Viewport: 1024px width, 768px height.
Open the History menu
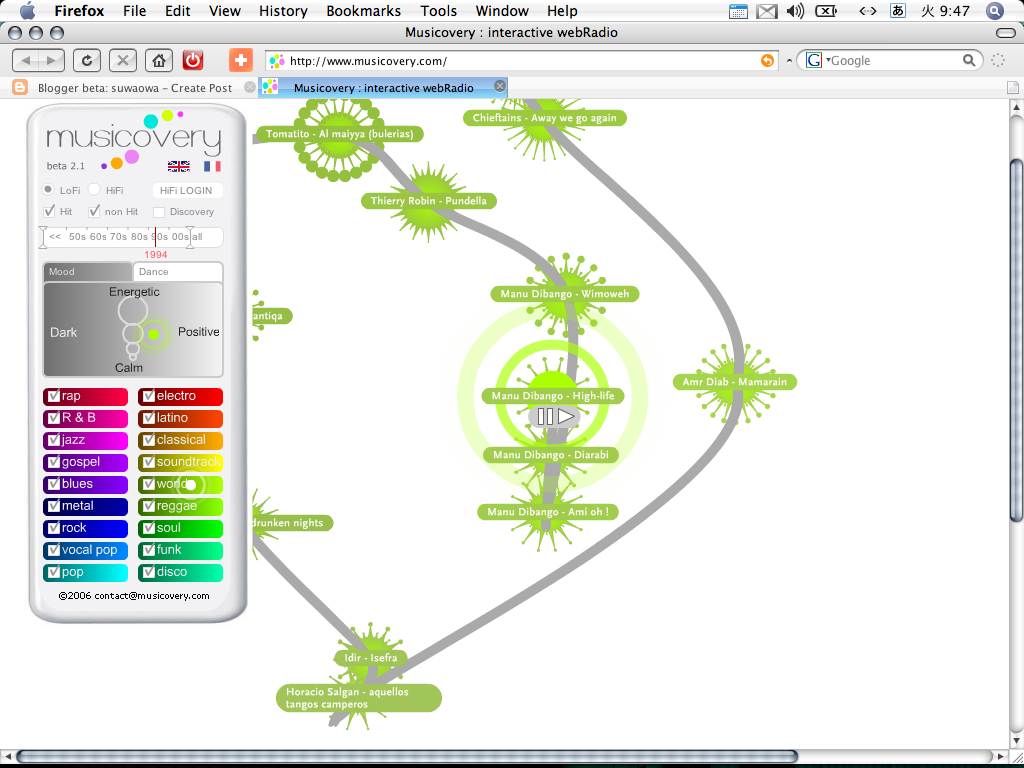(283, 11)
